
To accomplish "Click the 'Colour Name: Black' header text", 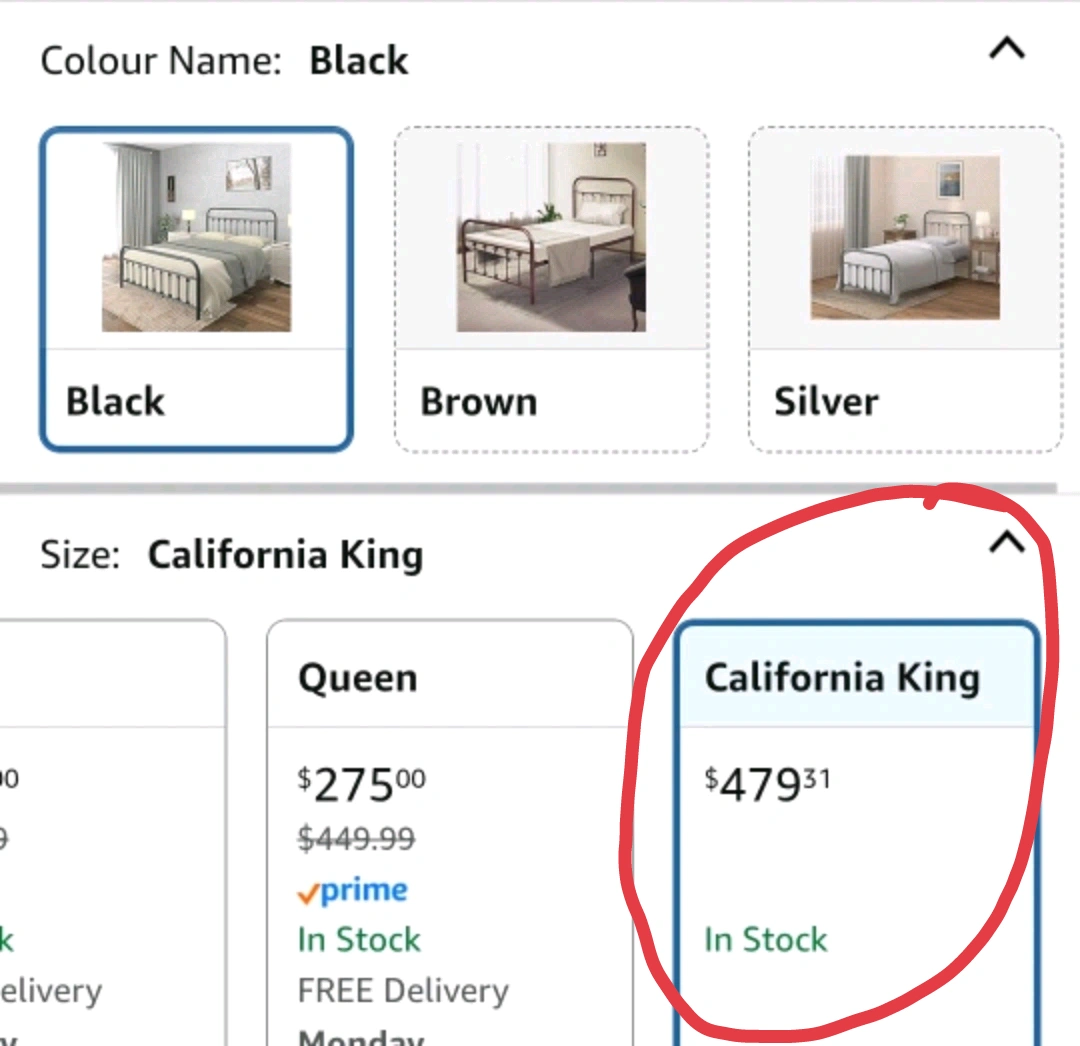I will tap(224, 61).
